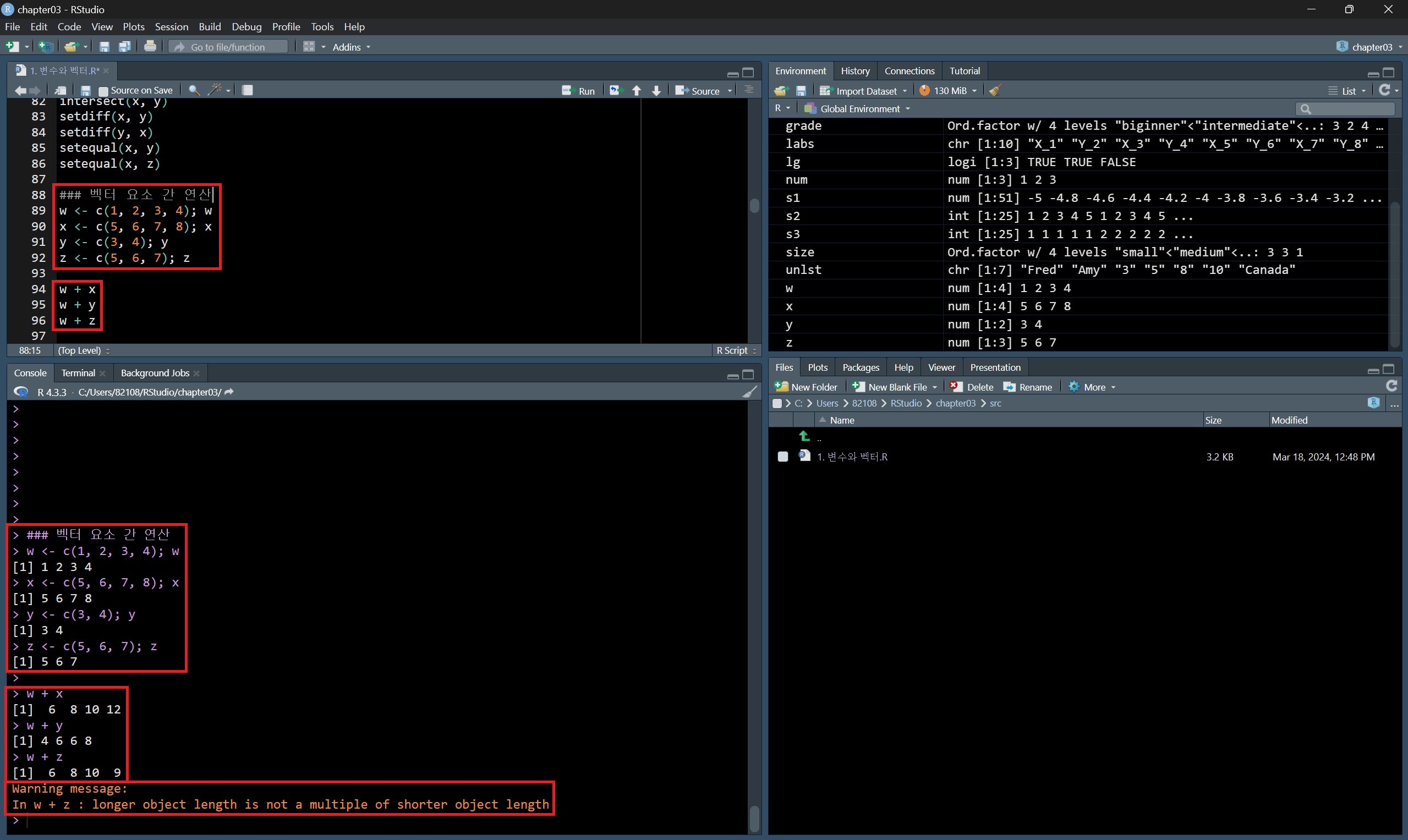
Task: Open the Session menu
Action: pos(171,26)
